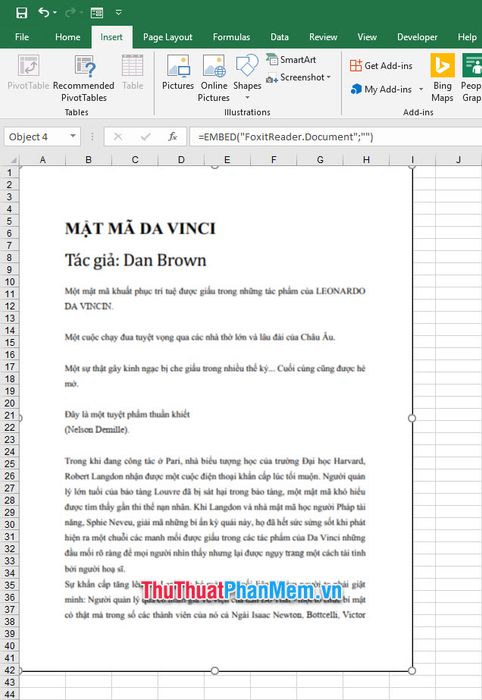Screen dimensions: 482x700
Task: Click the bottom center resize handle of object
Action: (x=215, y=671)
